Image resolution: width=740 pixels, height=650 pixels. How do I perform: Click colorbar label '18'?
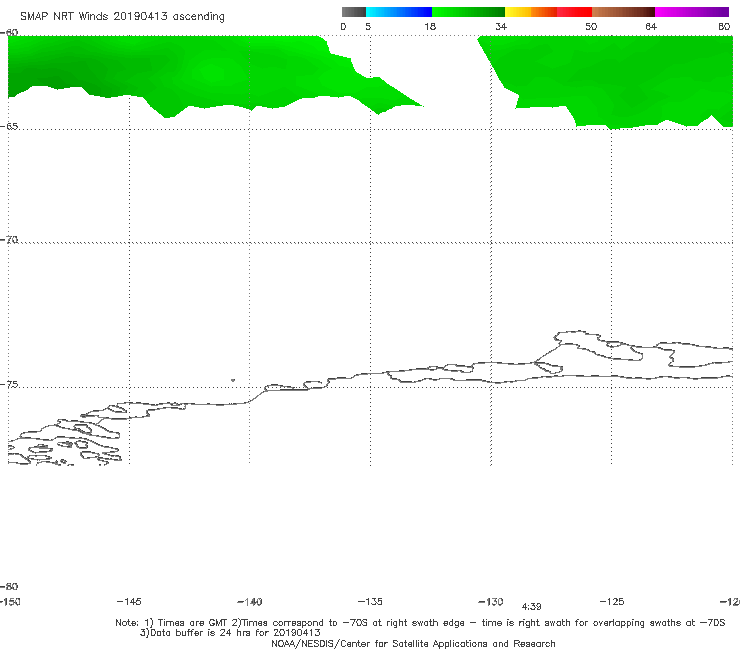pyautogui.click(x=430, y=26)
